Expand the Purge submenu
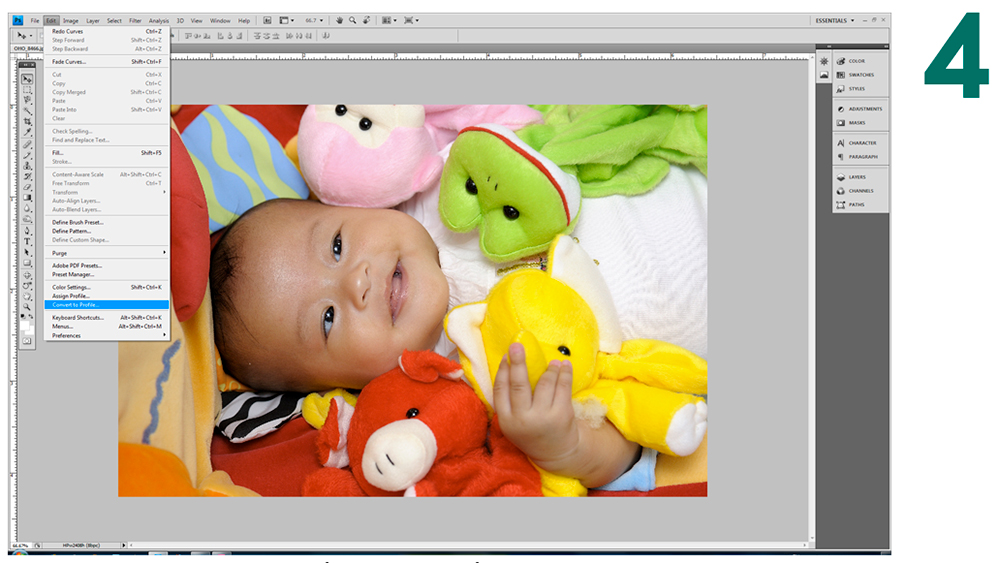 [108, 252]
